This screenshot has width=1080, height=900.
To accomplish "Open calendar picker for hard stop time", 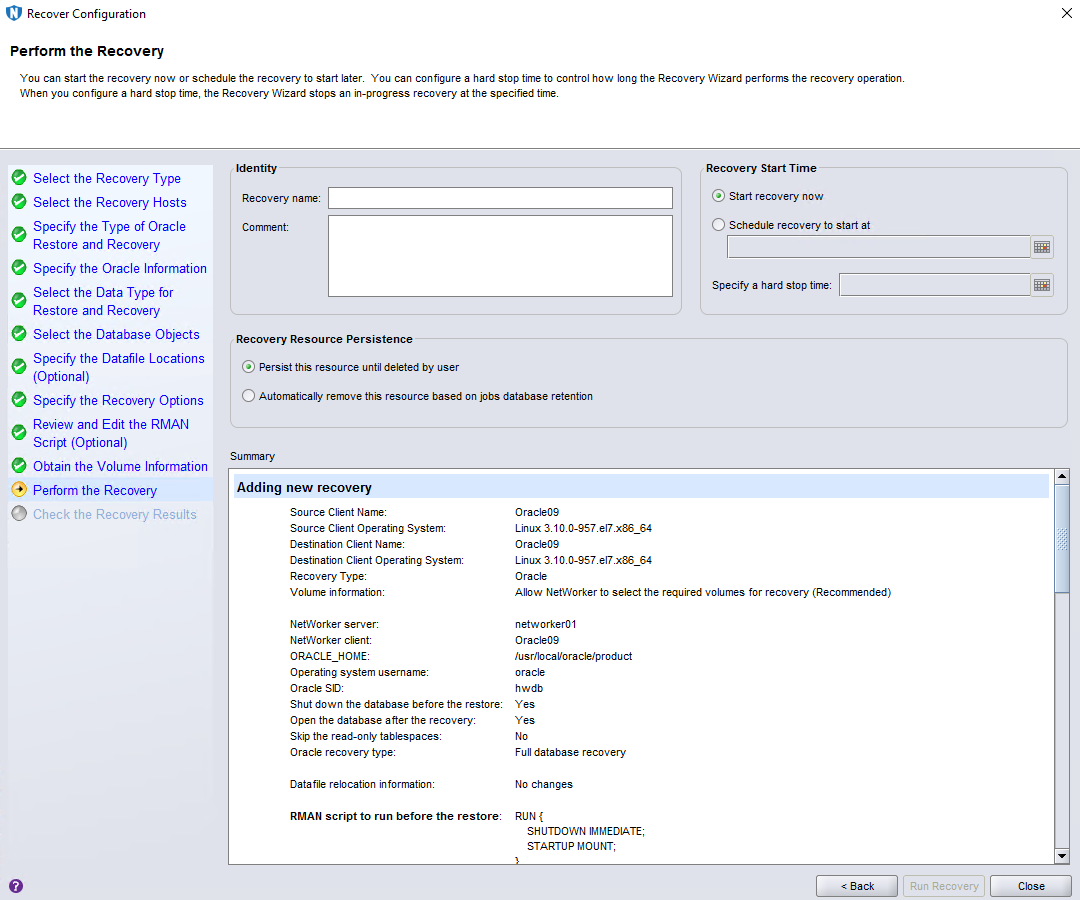I will (x=1042, y=285).
